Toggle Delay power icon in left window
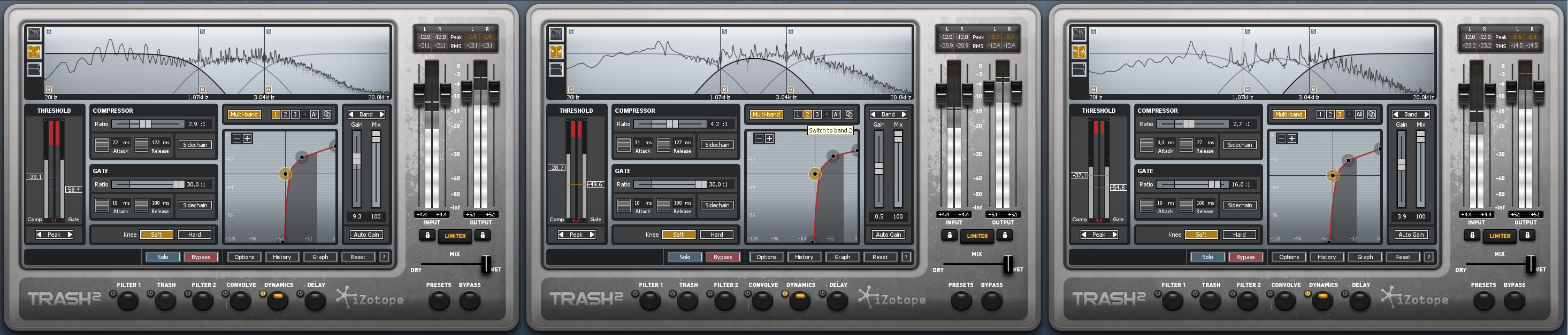1568x335 pixels. [300, 294]
